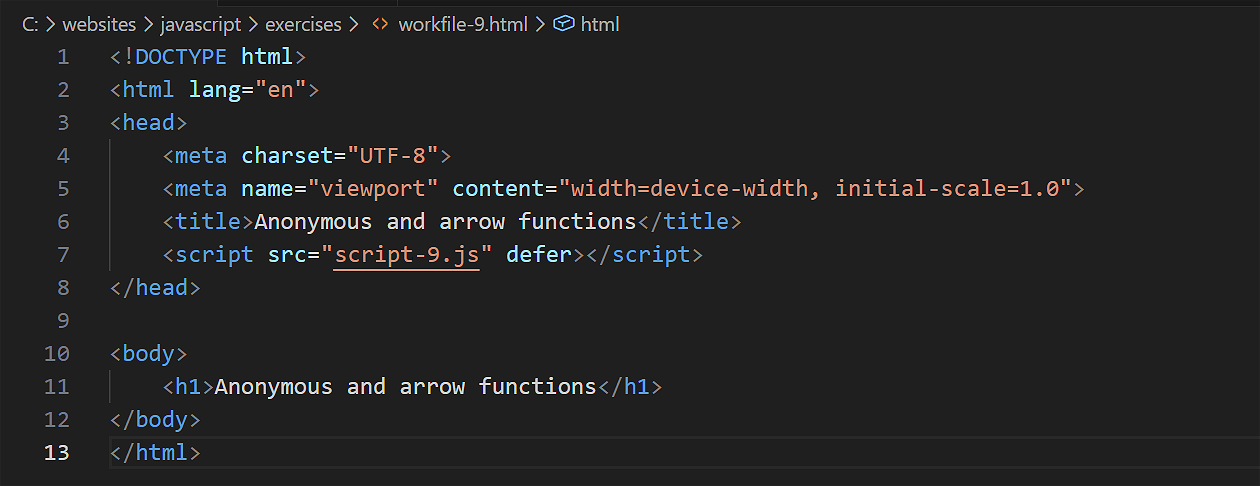Image resolution: width=1260 pixels, height=486 pixels.
Task: Click the h1 heading text on line 11
Action: click(405, 387)
